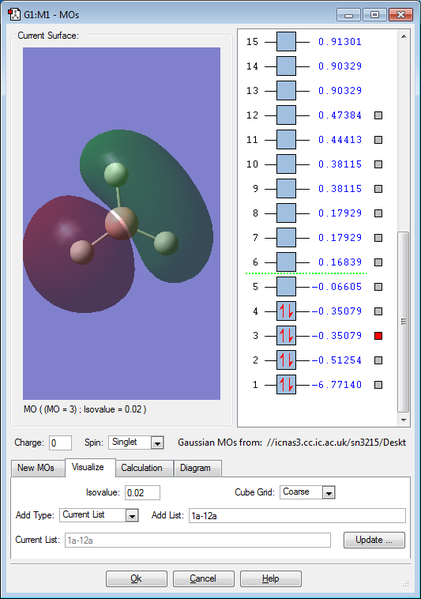This screenshot has width=421, height=599.
Task: Open Help for the MOs dialog
Action: (271, 579)
